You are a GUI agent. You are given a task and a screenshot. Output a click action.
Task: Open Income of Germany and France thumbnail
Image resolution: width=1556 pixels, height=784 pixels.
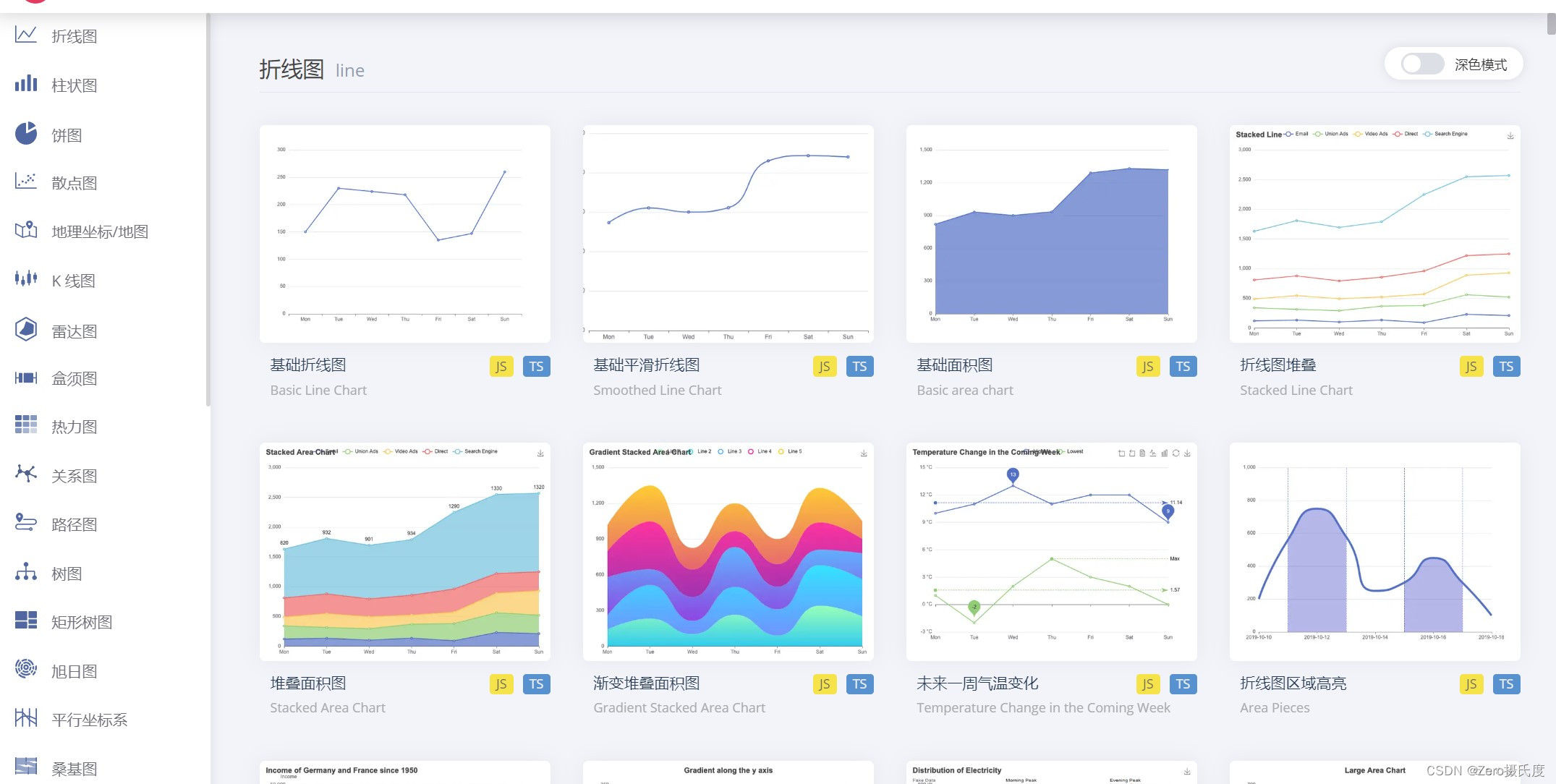pyautogui.click(x=405, y=772)
